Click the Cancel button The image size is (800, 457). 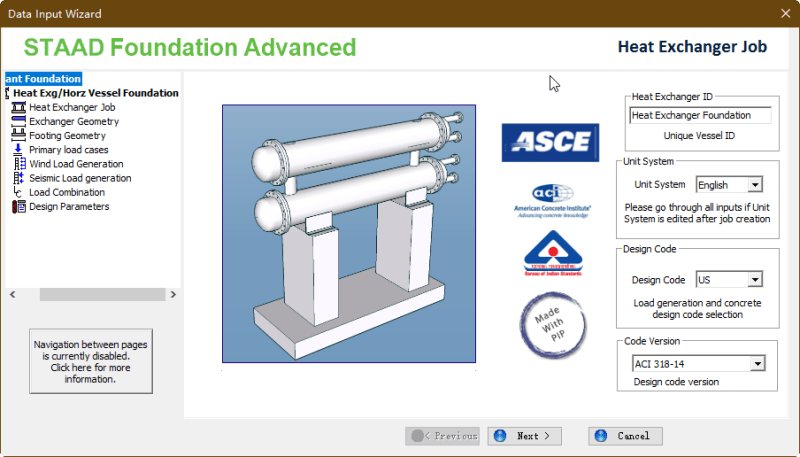(626, 436)
